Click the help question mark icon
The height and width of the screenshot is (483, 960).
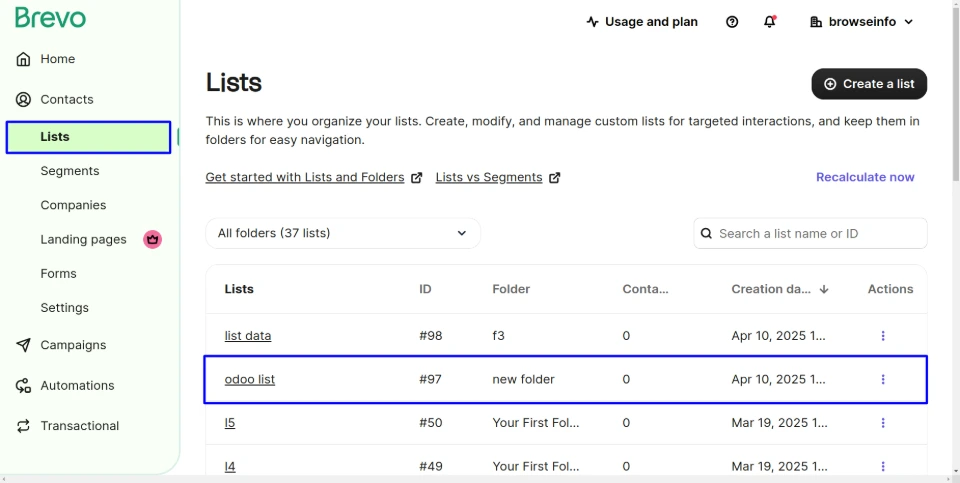point(732,22)
